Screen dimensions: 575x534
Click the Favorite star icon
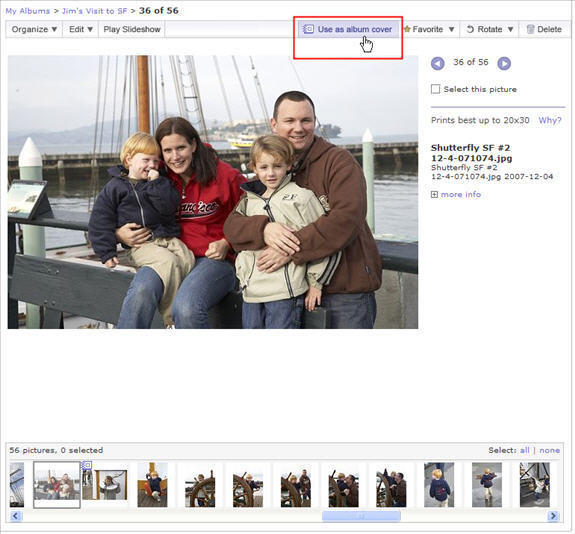tap(407, 29)
